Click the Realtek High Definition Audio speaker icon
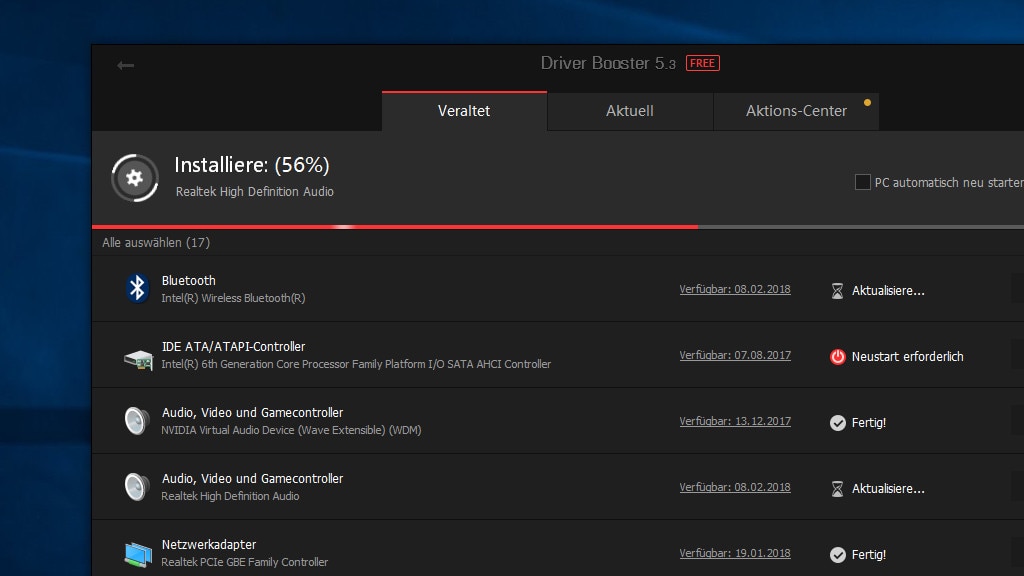This screenshot has height=576, width=1024. pos(136,487)
